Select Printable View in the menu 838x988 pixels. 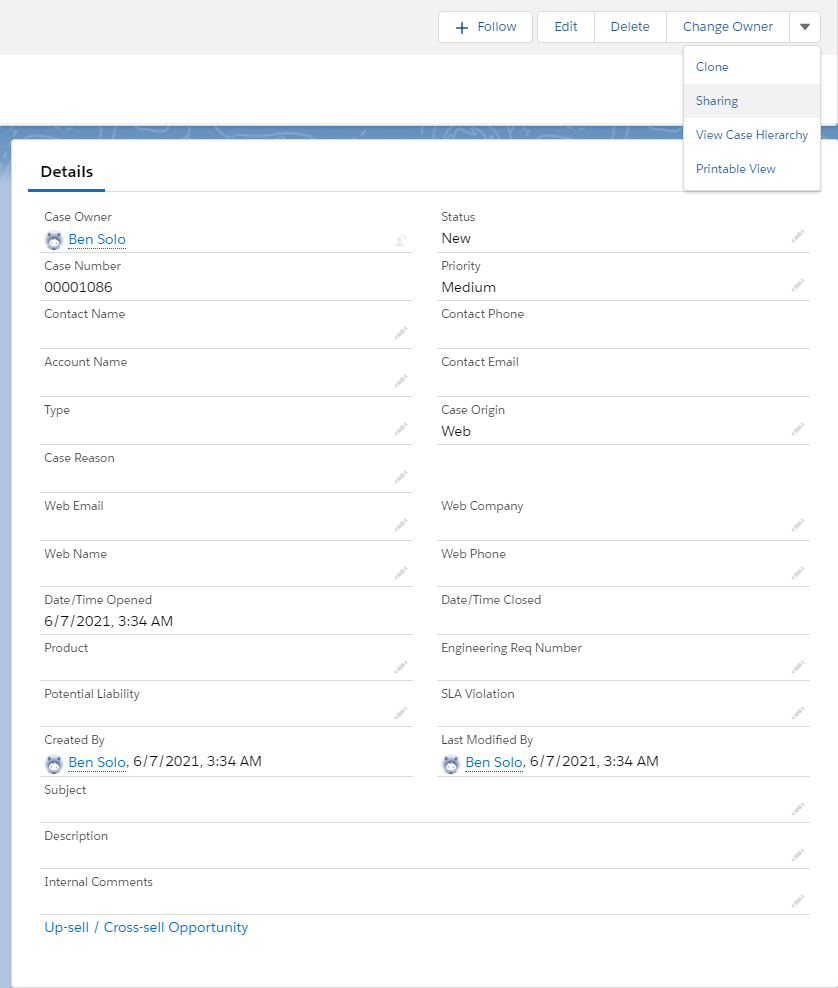point(735,168)
